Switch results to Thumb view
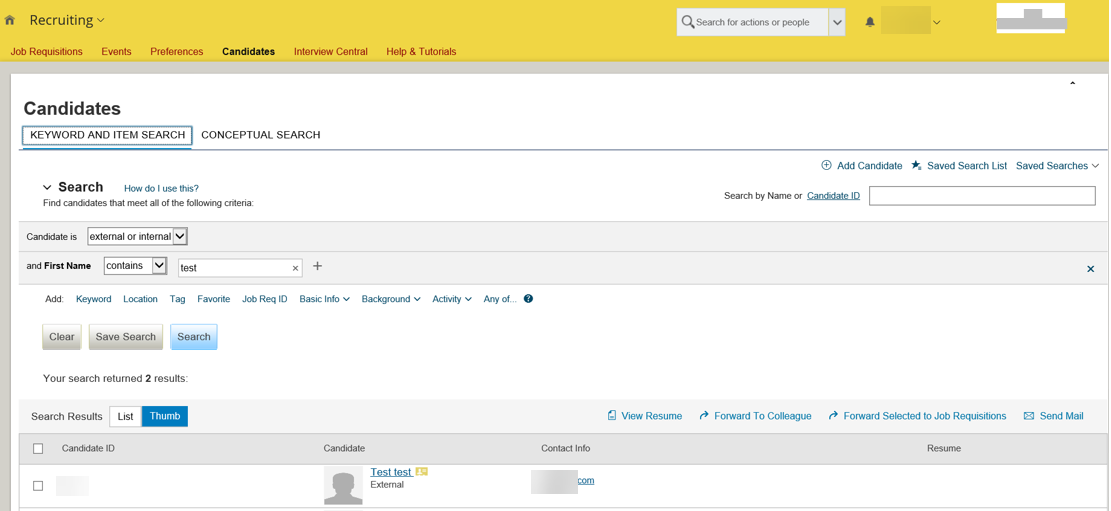1111x511 pixels. pyautogui.click(x=165, y=416)
